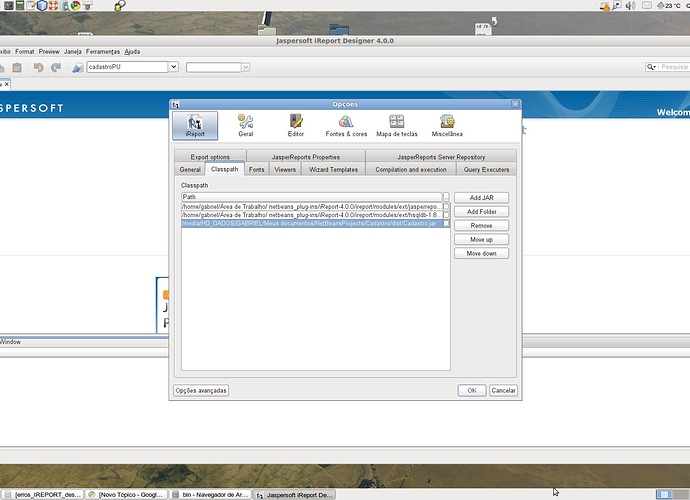Tick checkbox for jasperreports classpath entry
Screen dimensions: 690x500
tap(446, 206)
